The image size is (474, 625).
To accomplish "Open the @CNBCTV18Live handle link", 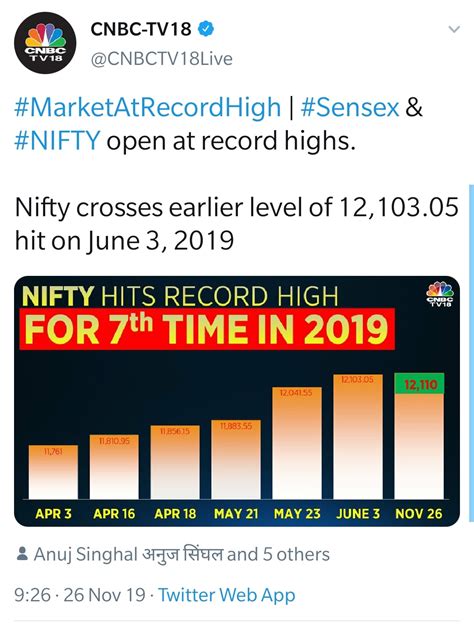I will [x=161, y=59].
